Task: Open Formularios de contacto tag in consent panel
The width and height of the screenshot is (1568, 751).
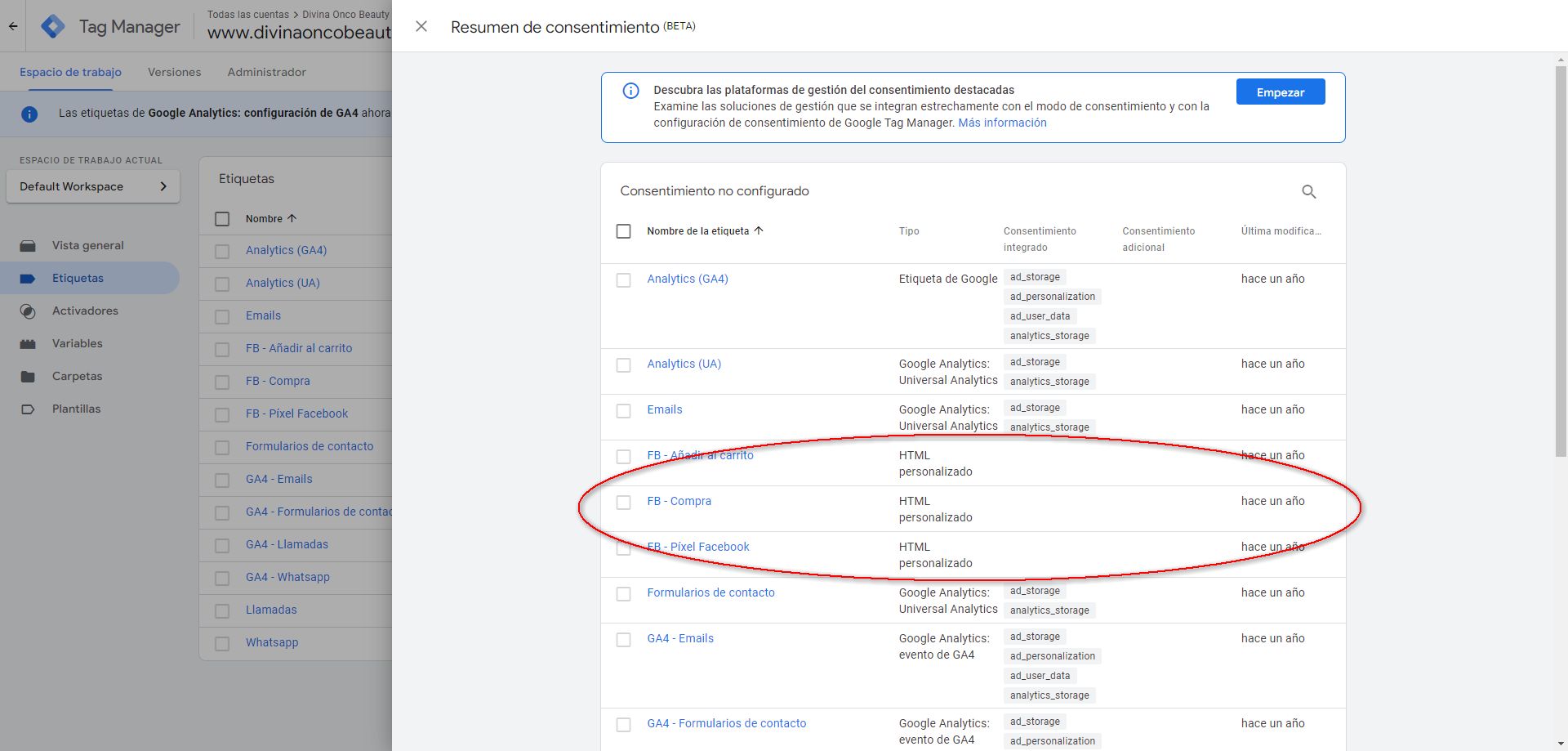Action: (x=711, y=592)
